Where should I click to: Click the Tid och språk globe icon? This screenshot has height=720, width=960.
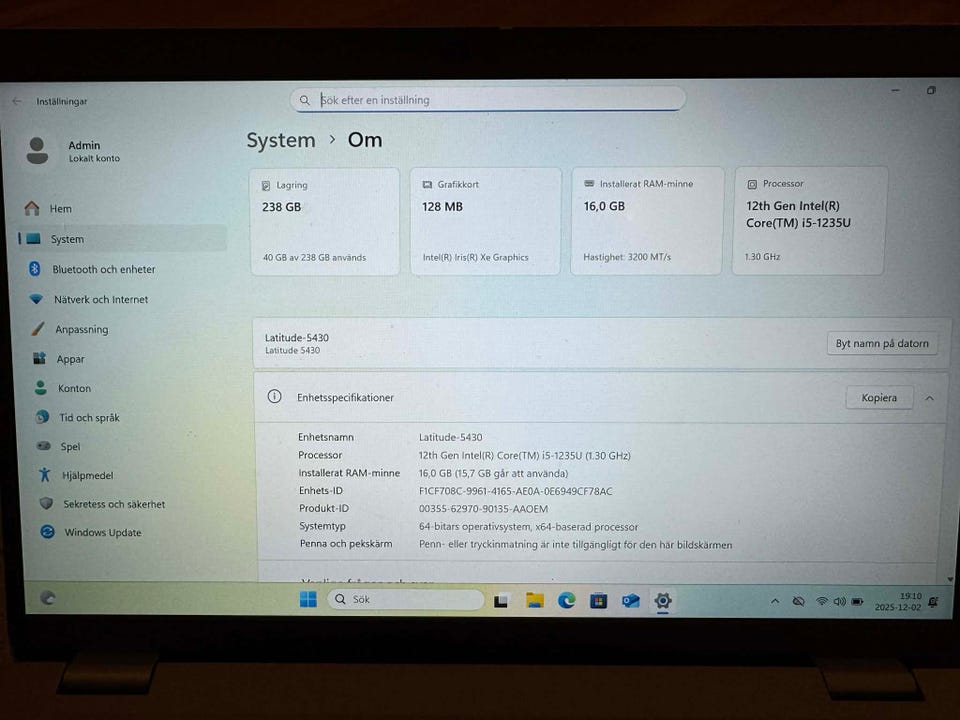click(42, 417)
